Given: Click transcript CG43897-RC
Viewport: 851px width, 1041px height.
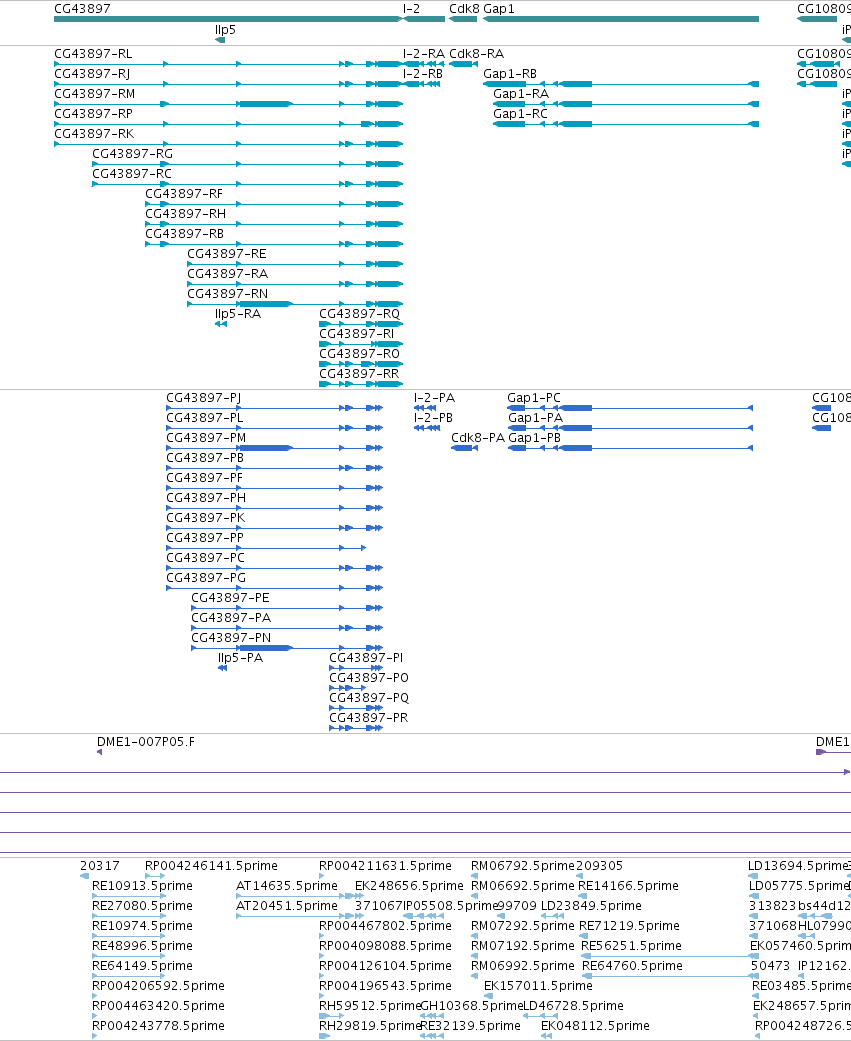Looking at the screenshot, I should (x=247, y=184).
